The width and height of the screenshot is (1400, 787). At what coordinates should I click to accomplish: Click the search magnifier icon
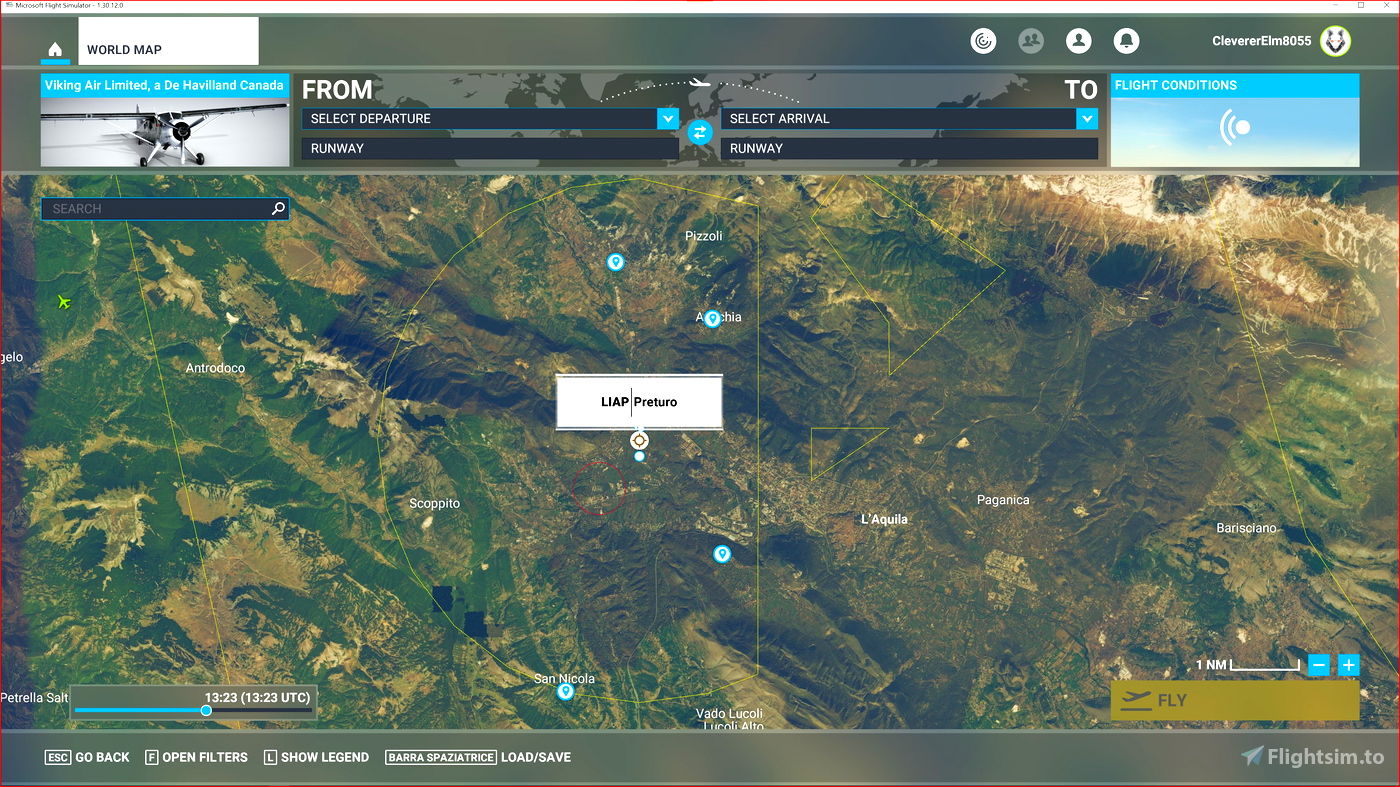[279, 209]
